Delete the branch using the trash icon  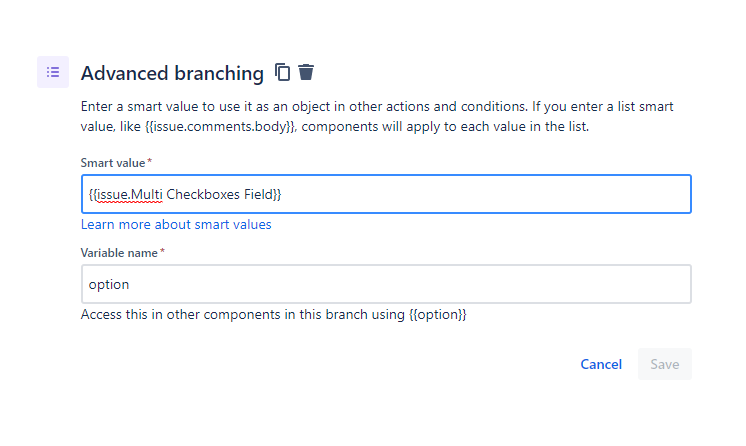point(306,72)
